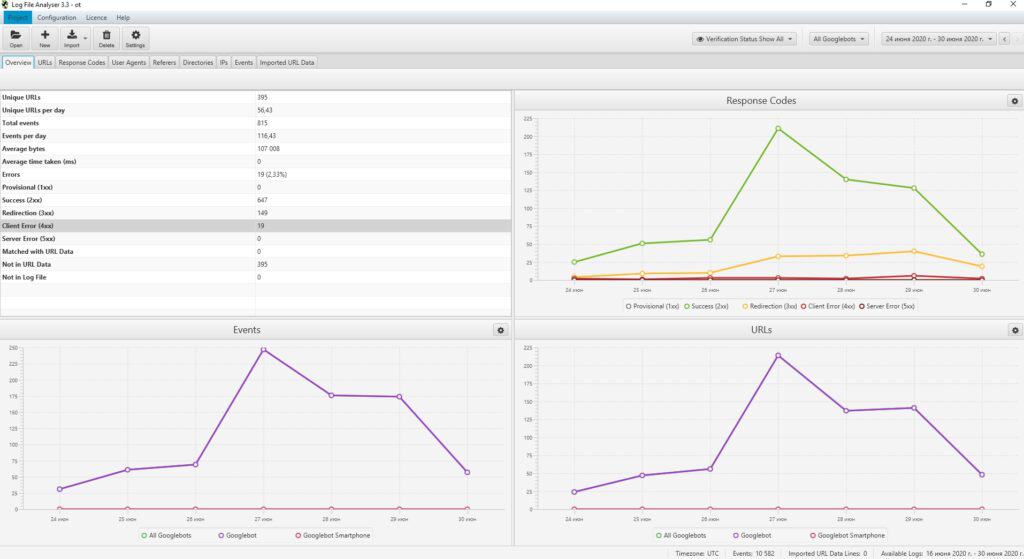Toggle Googlebot Smartphone in Events legend

332,535
